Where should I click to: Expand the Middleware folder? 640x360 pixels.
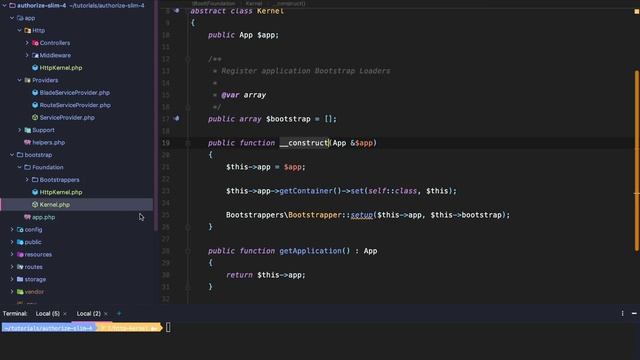coord(27,55)
